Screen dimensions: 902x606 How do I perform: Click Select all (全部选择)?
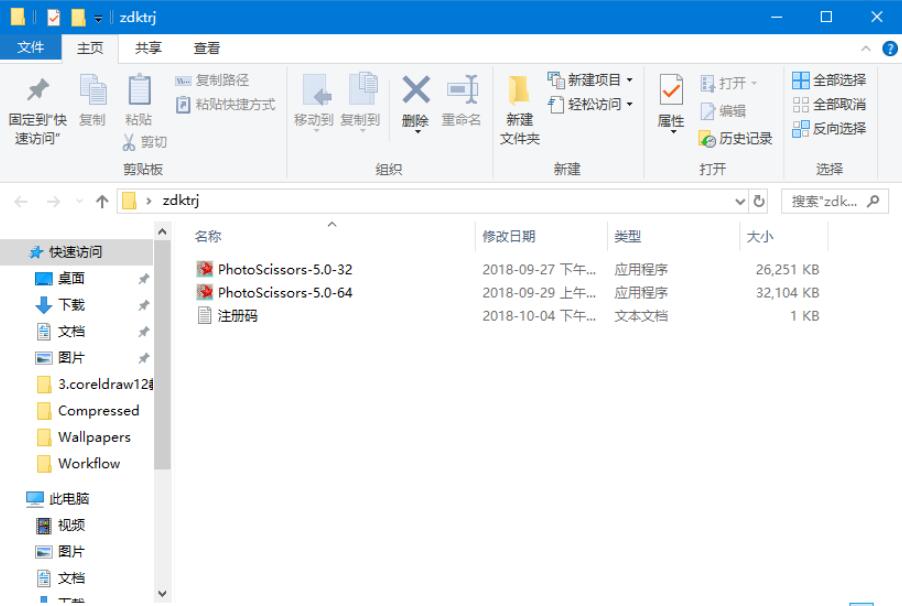pos(829,80)
